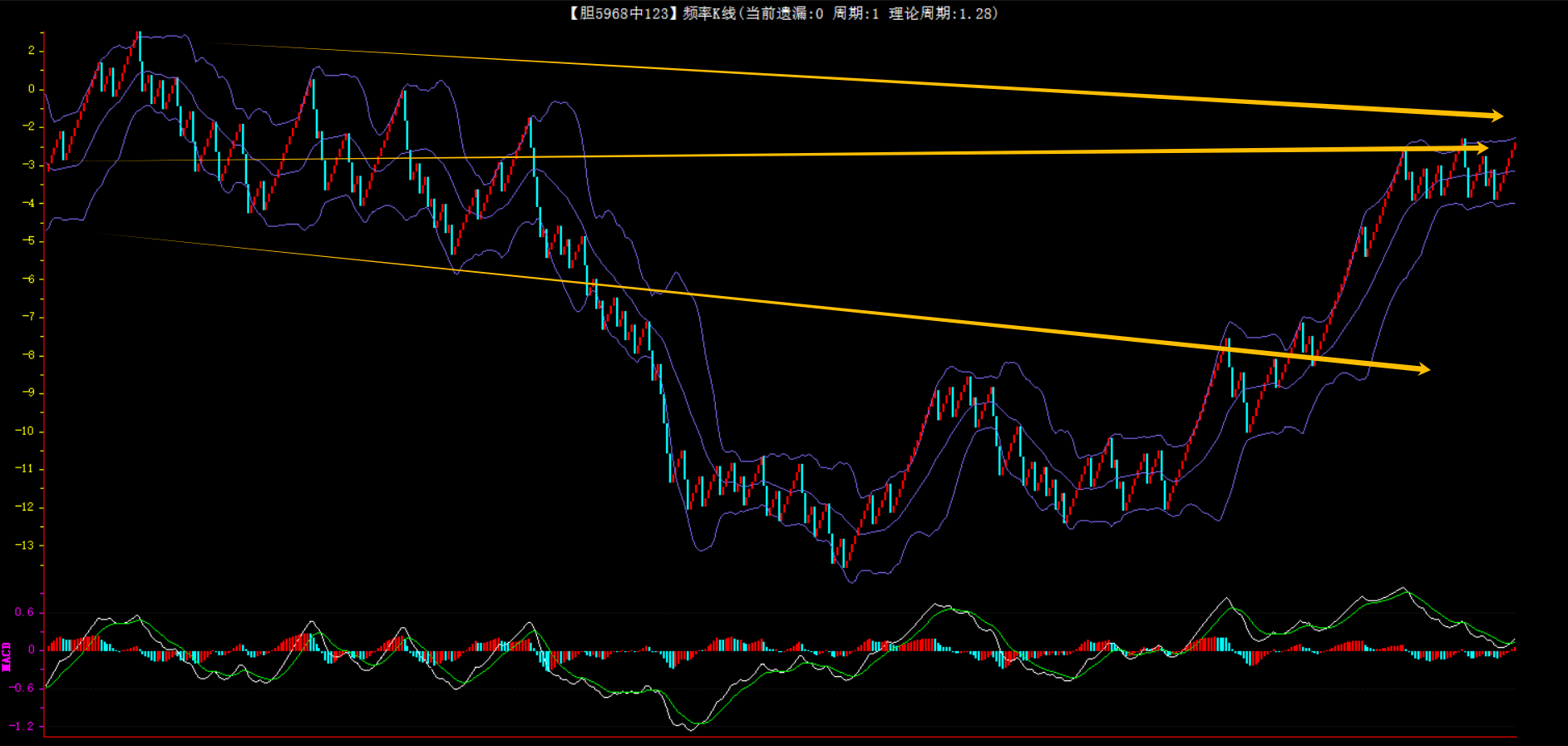Click the -13 label on price axis
1568x746 pixels.
point(25,546)
